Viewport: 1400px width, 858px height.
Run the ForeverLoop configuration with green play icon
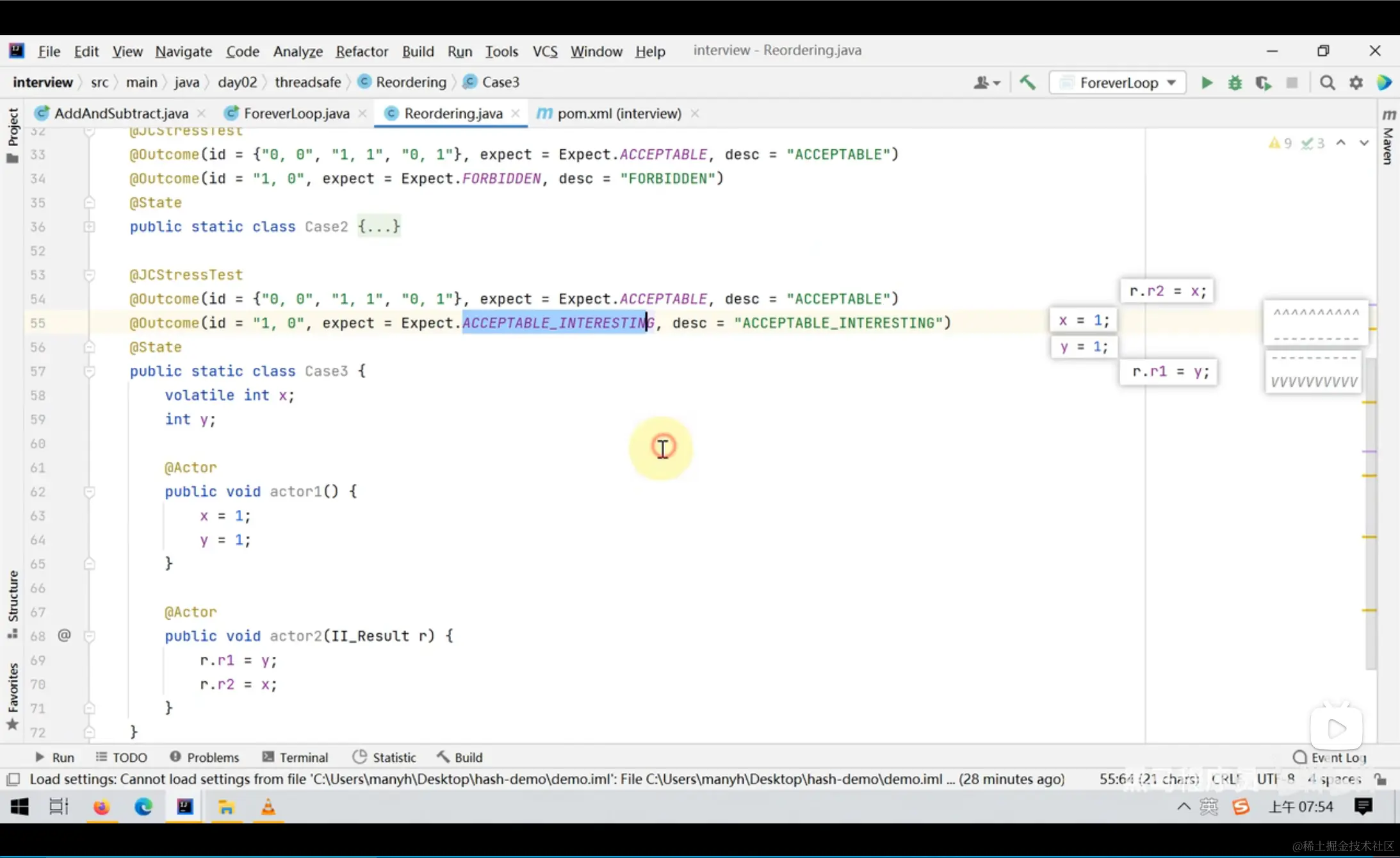[1207, 83]
